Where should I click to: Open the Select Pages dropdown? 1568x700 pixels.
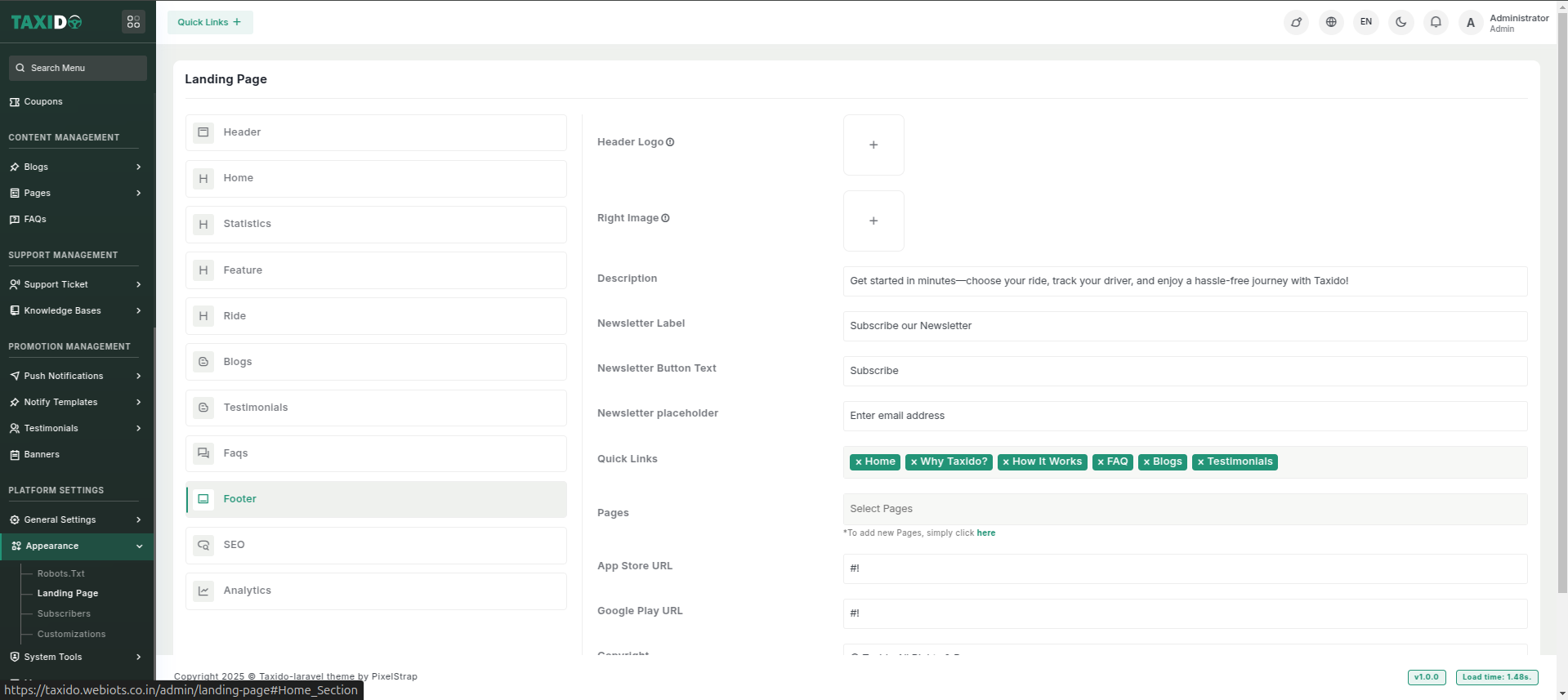click(x=1184, y=509)
